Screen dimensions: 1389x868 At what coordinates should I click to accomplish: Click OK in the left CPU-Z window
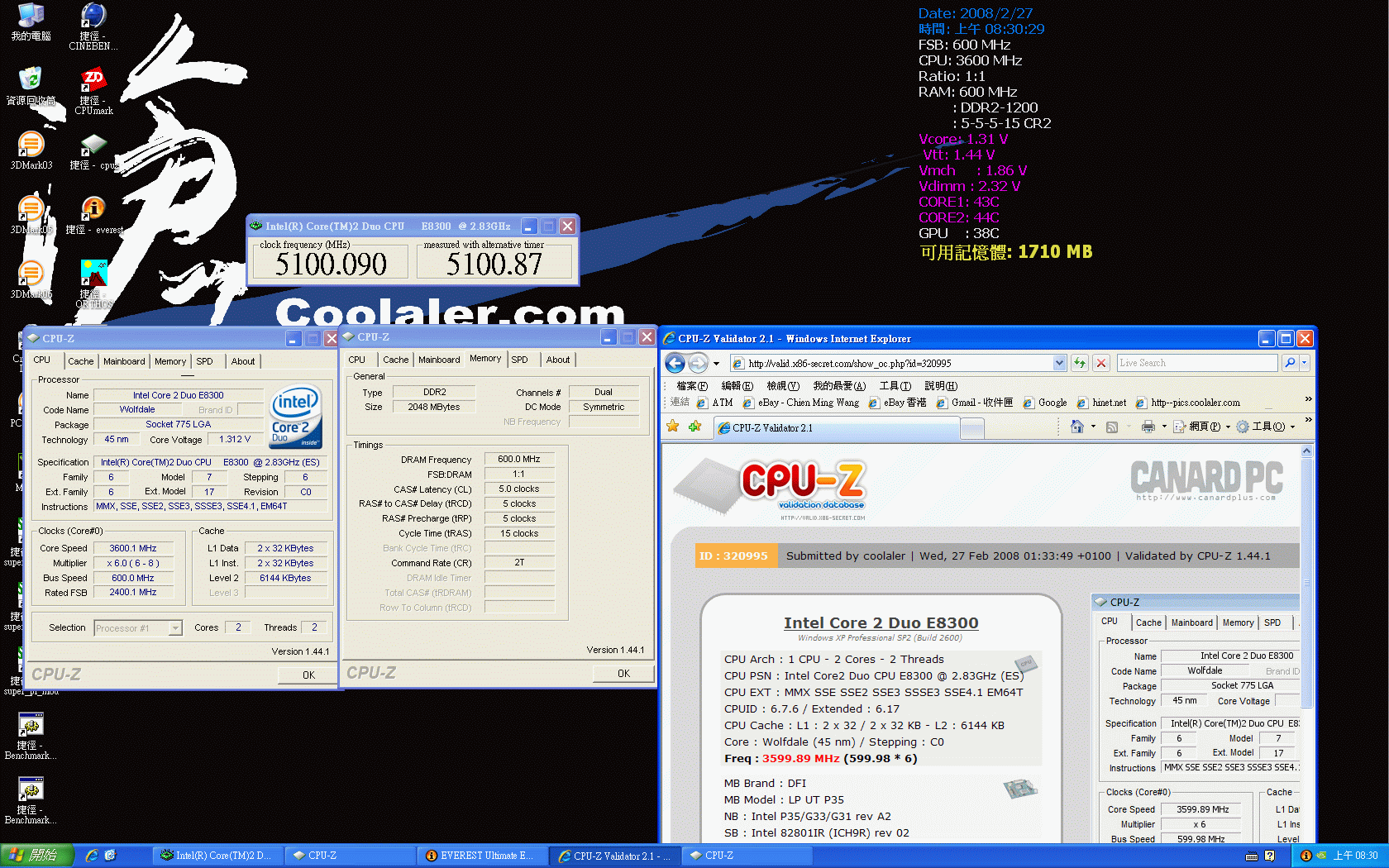click(x=308, y=675)
